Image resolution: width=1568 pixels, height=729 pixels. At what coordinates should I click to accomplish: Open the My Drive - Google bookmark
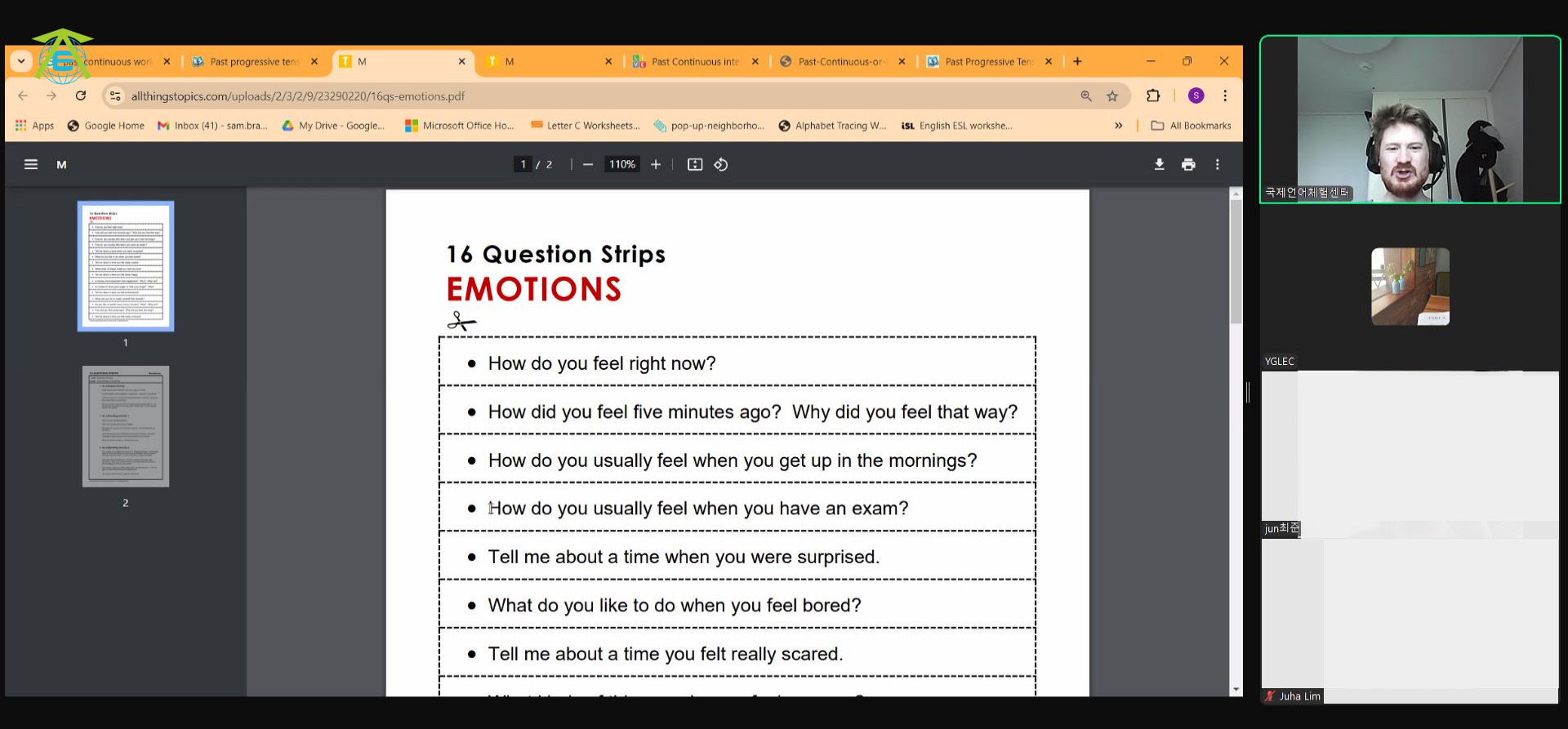pos(333,126)
